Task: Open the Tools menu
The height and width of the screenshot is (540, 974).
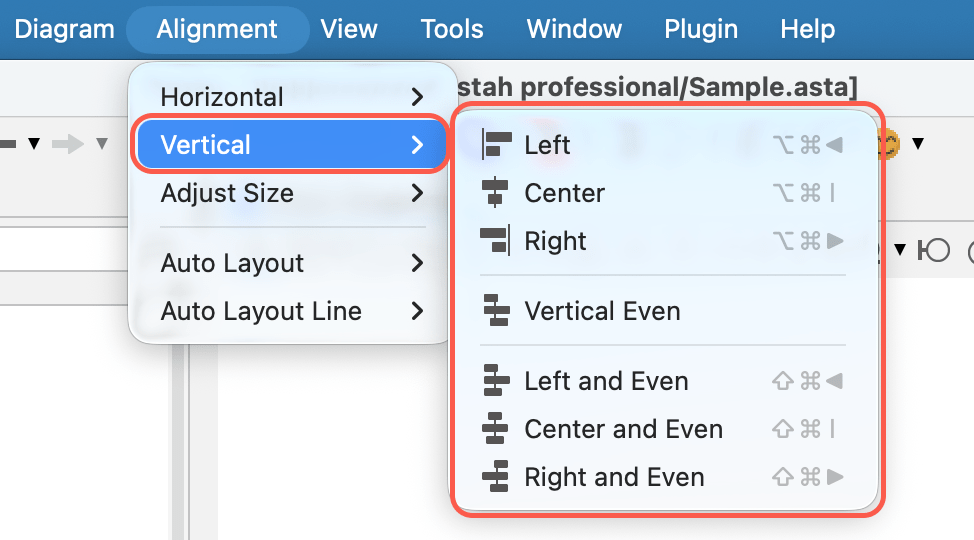Action: pyautogui.click(x=452, y=29)
